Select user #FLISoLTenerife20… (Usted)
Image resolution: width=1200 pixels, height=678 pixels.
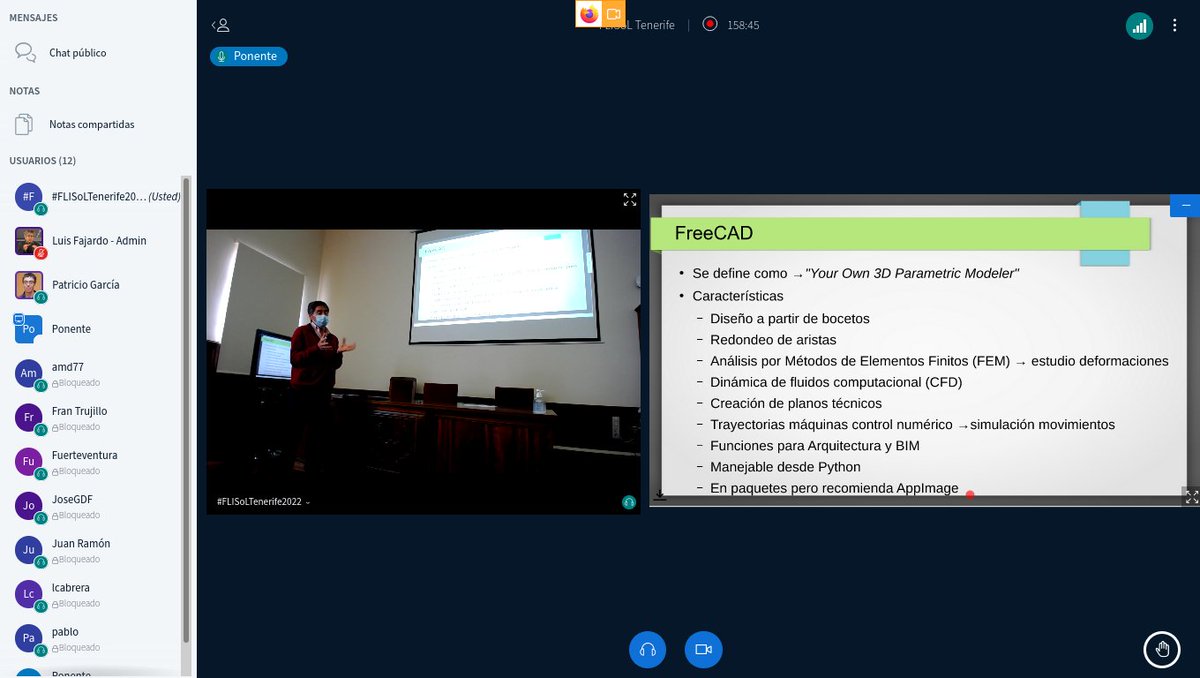coord(95,197)
